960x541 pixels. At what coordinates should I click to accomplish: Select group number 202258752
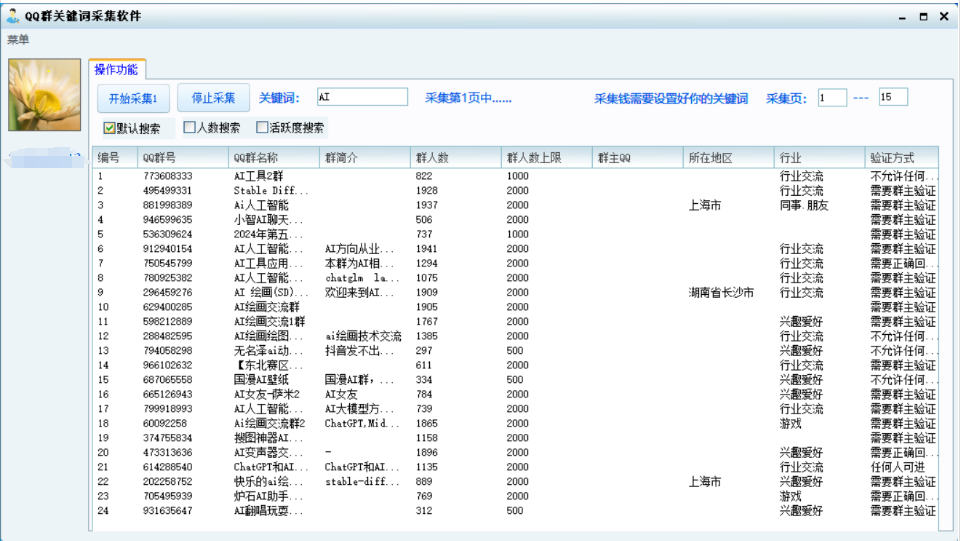tap(168, 482)
